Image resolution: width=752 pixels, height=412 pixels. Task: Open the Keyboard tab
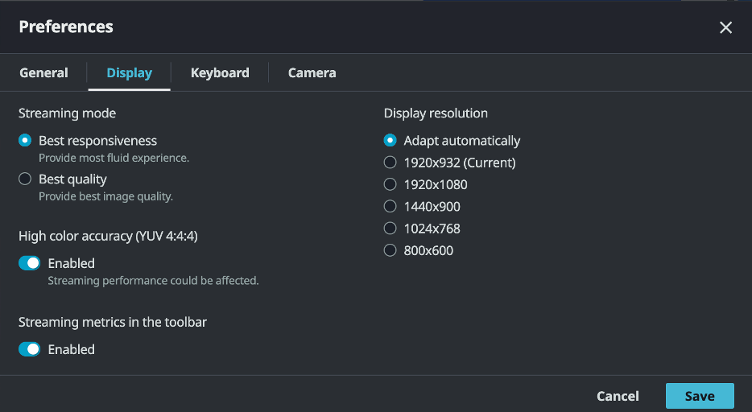pos(220,73)
